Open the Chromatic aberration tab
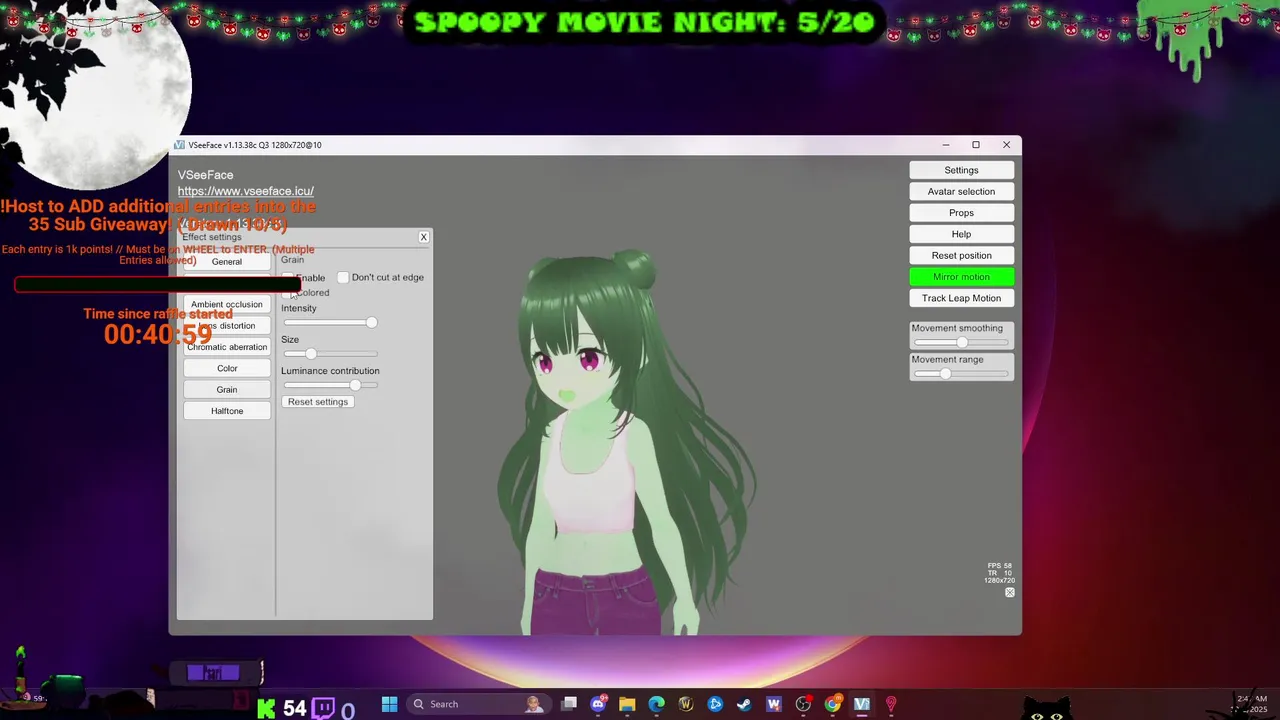Viewport: 1280px width, 720px height. point(227,347)
